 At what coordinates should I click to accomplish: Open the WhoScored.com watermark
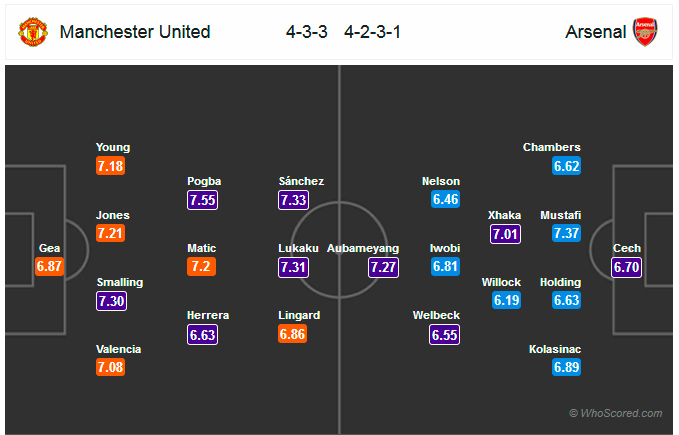point(616,413)
